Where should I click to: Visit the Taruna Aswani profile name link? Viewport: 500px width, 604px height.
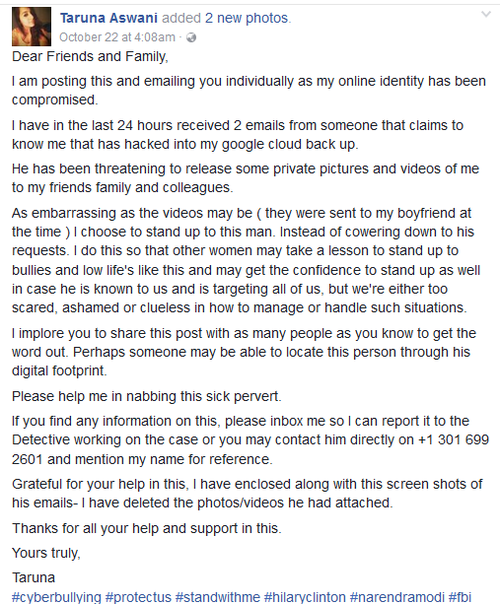(x=109, y=18)
